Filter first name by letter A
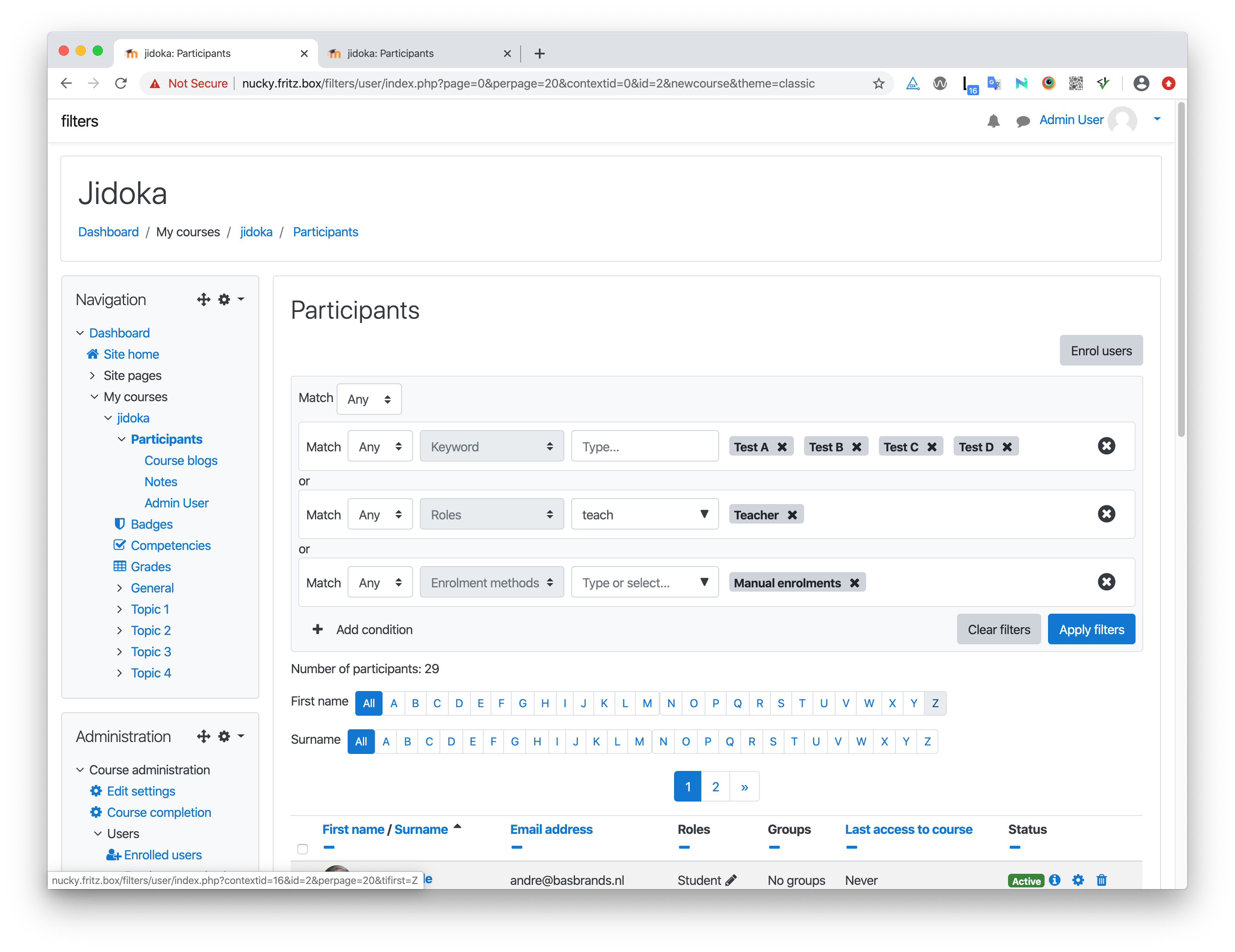Image resolution: width=1235 pixels, height=952 pixels. (x=394, y=703)
